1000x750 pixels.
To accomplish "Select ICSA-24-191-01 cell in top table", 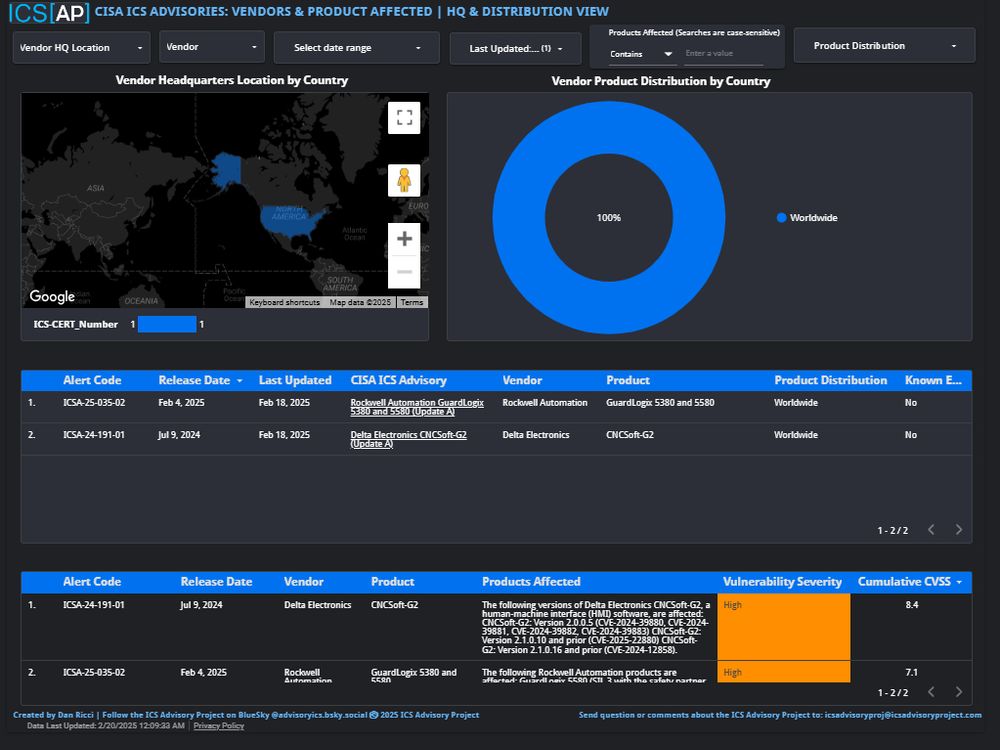I will [94, 434].
